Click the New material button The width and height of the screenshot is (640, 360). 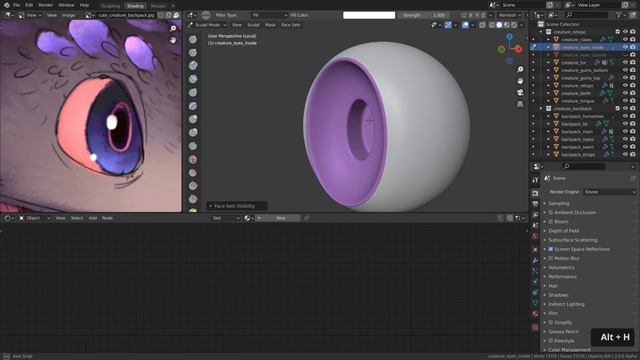[x=281, y=218]
